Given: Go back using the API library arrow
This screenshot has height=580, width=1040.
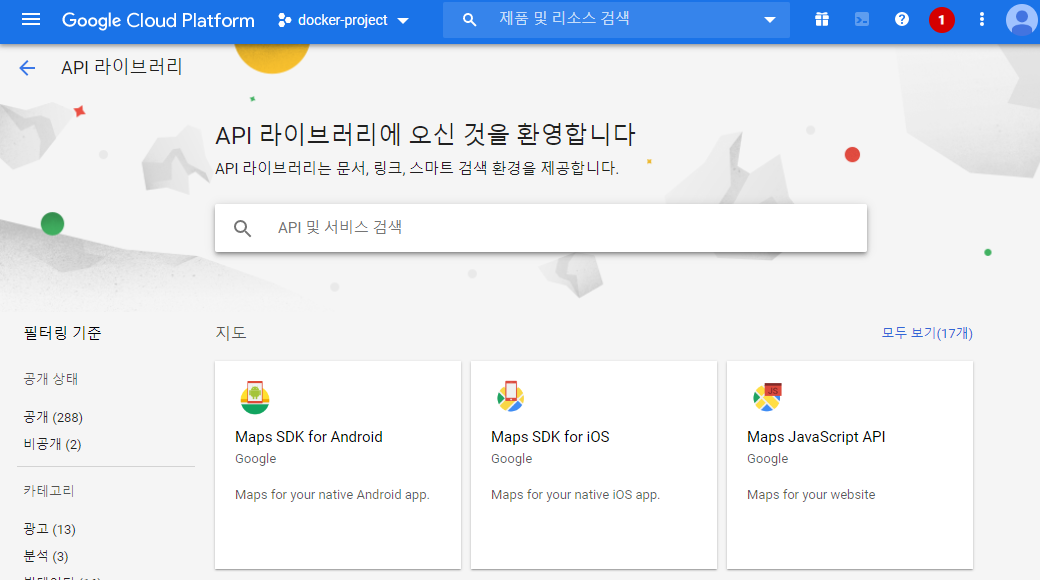Looking at the screenshot, I should [x=27, y=68].
